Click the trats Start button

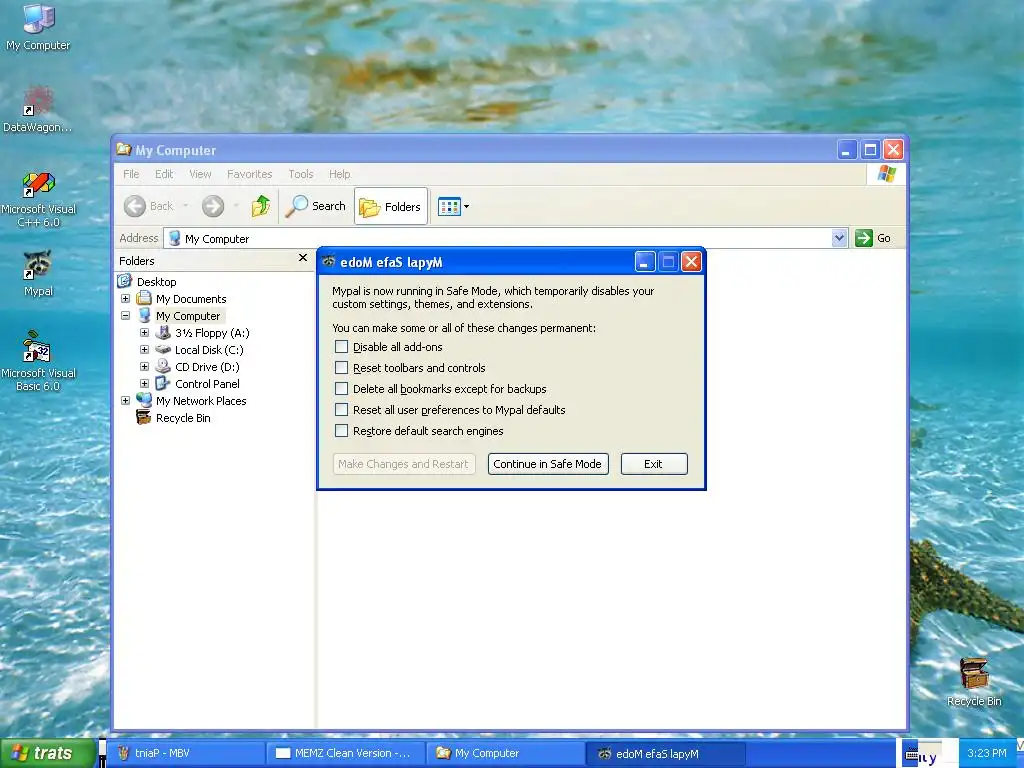click(47, 753)
